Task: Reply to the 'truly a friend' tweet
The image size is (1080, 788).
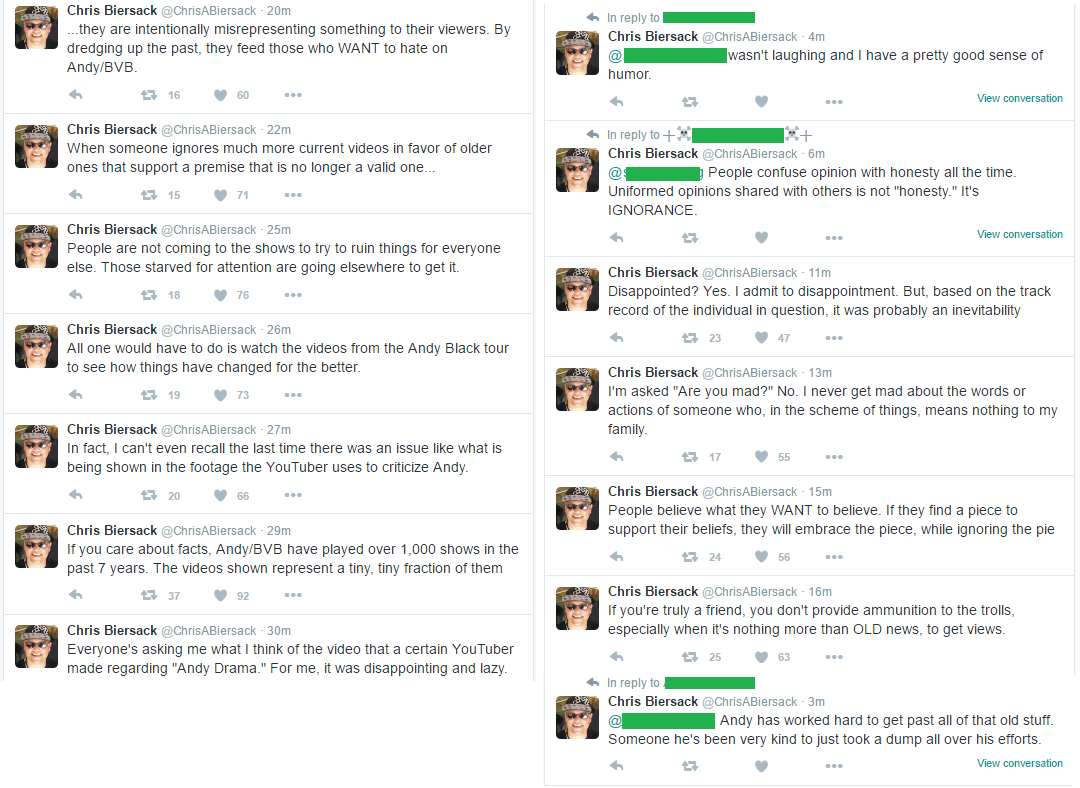Action: click(x=616, y=657)
